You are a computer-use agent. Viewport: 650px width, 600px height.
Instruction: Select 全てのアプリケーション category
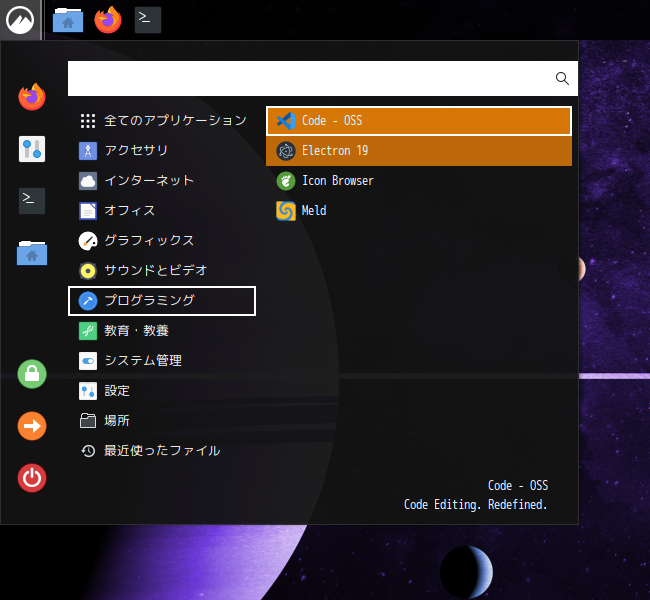[162, 121]
